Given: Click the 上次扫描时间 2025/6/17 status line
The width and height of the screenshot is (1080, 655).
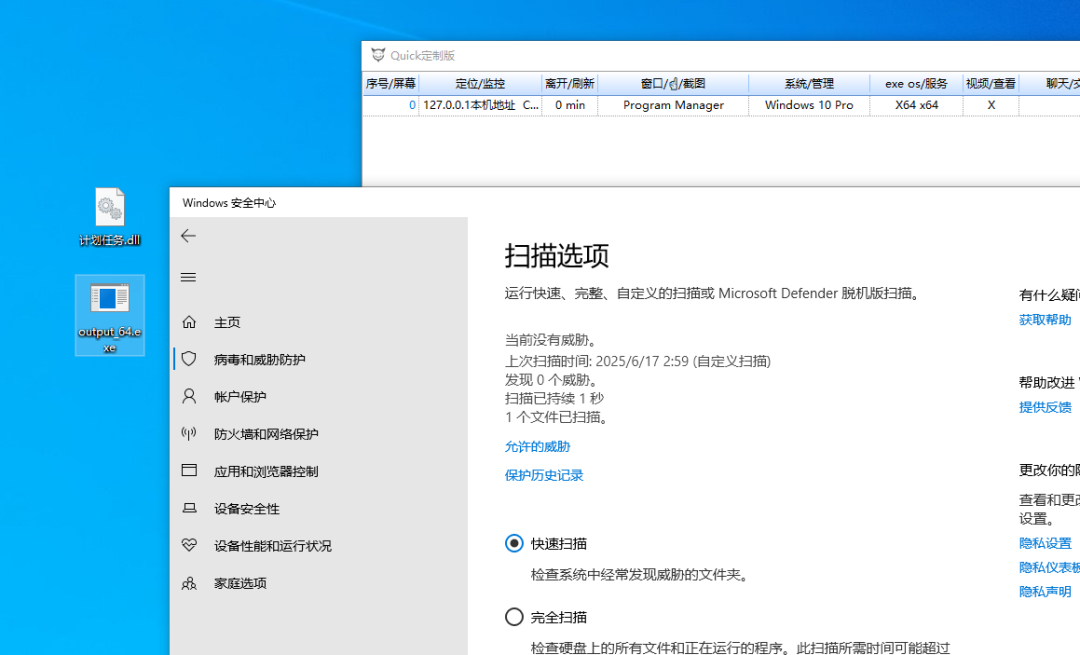Looking at the screenshot, I should (x=638, y=361).
